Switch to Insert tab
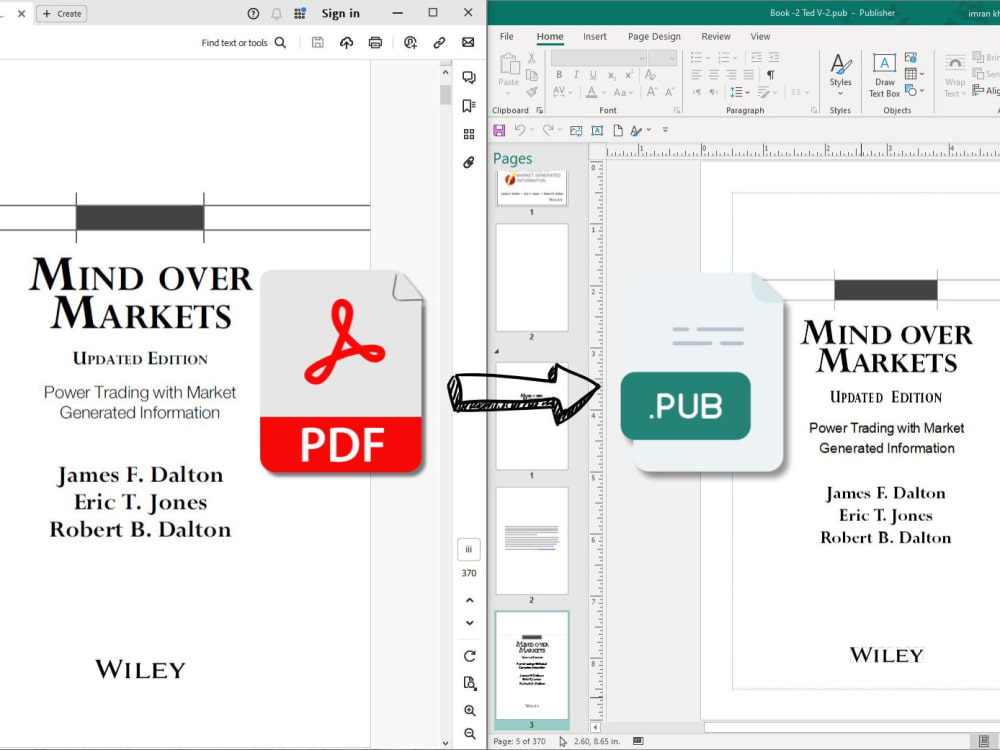The height and width of the screenshot is (750, 1000). (594, 36)
